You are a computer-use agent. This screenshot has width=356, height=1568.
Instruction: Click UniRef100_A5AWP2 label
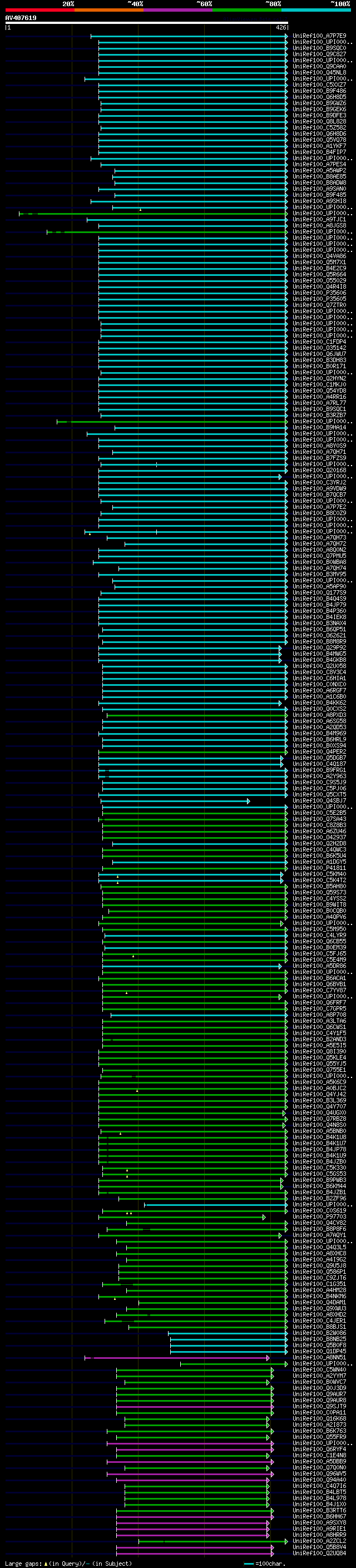319,170
